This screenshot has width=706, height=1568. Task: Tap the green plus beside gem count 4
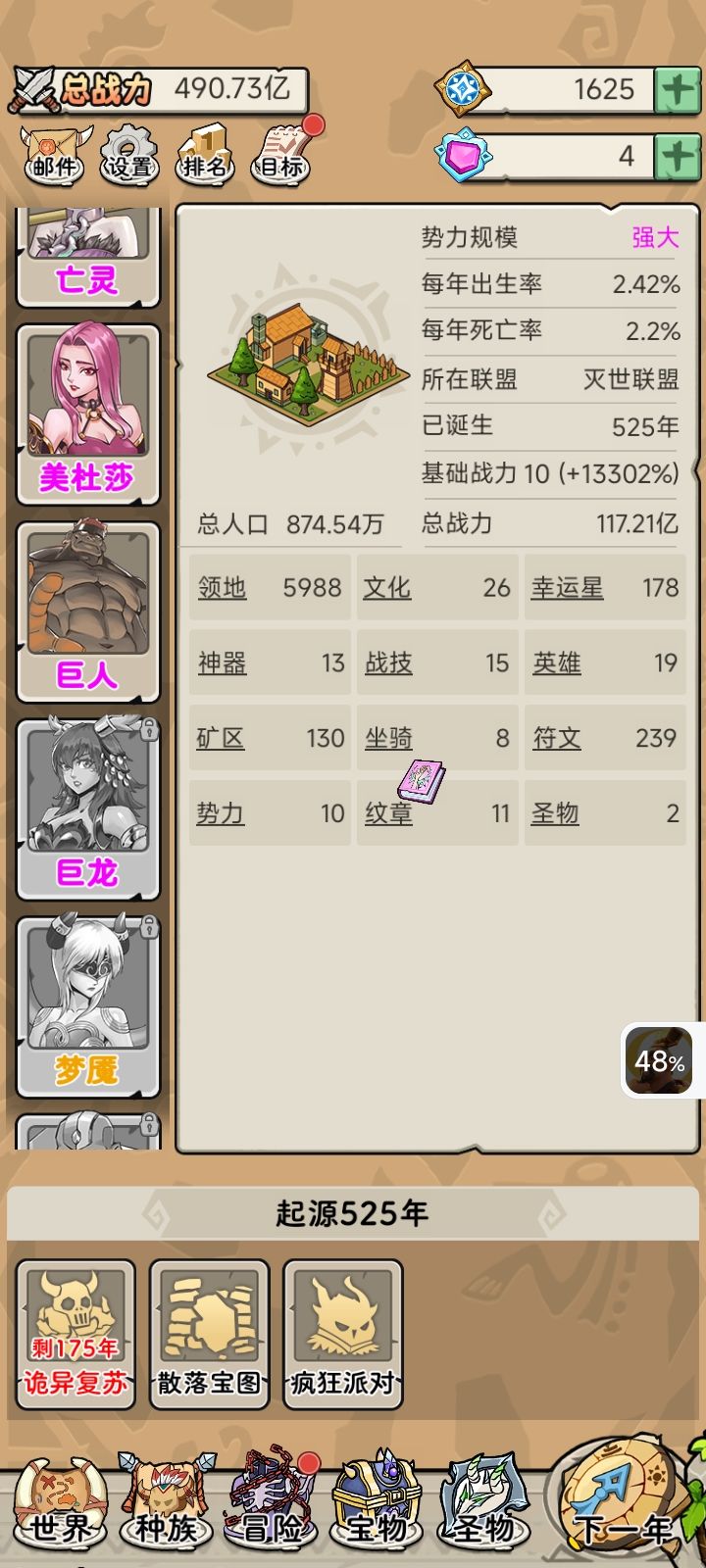pyautogui.click(x=677, y=156)
